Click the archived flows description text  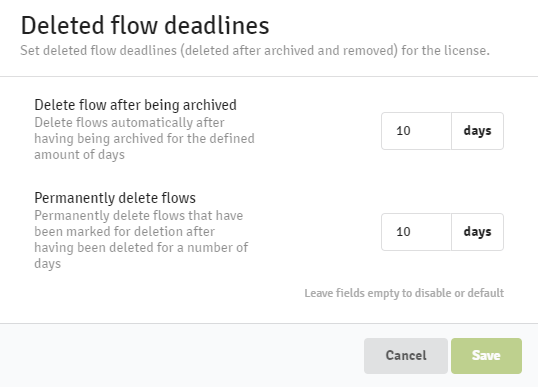click(144, 139)
